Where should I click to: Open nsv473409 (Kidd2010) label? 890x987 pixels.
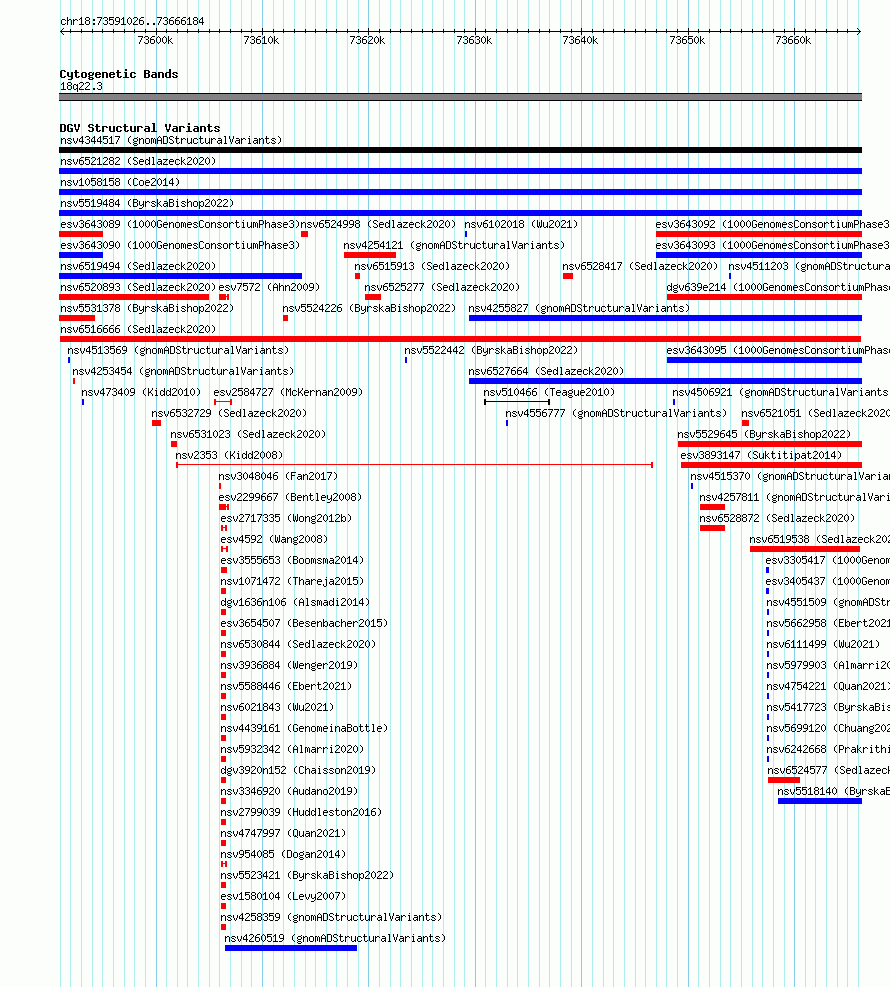[x=141, y=392]
